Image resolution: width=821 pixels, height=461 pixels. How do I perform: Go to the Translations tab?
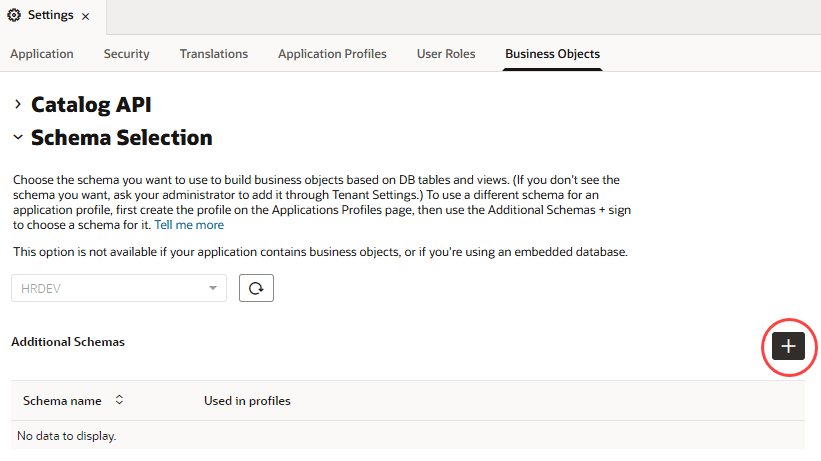(x=214, y=54)
